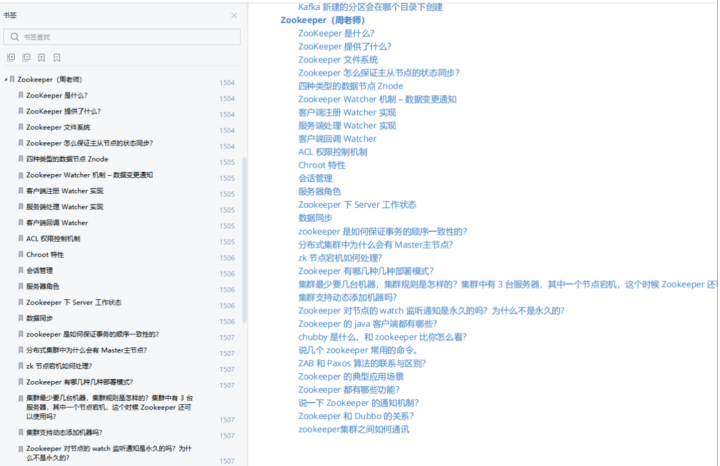Open document link zk 节点宕机如何处理?

coord(340,258)
